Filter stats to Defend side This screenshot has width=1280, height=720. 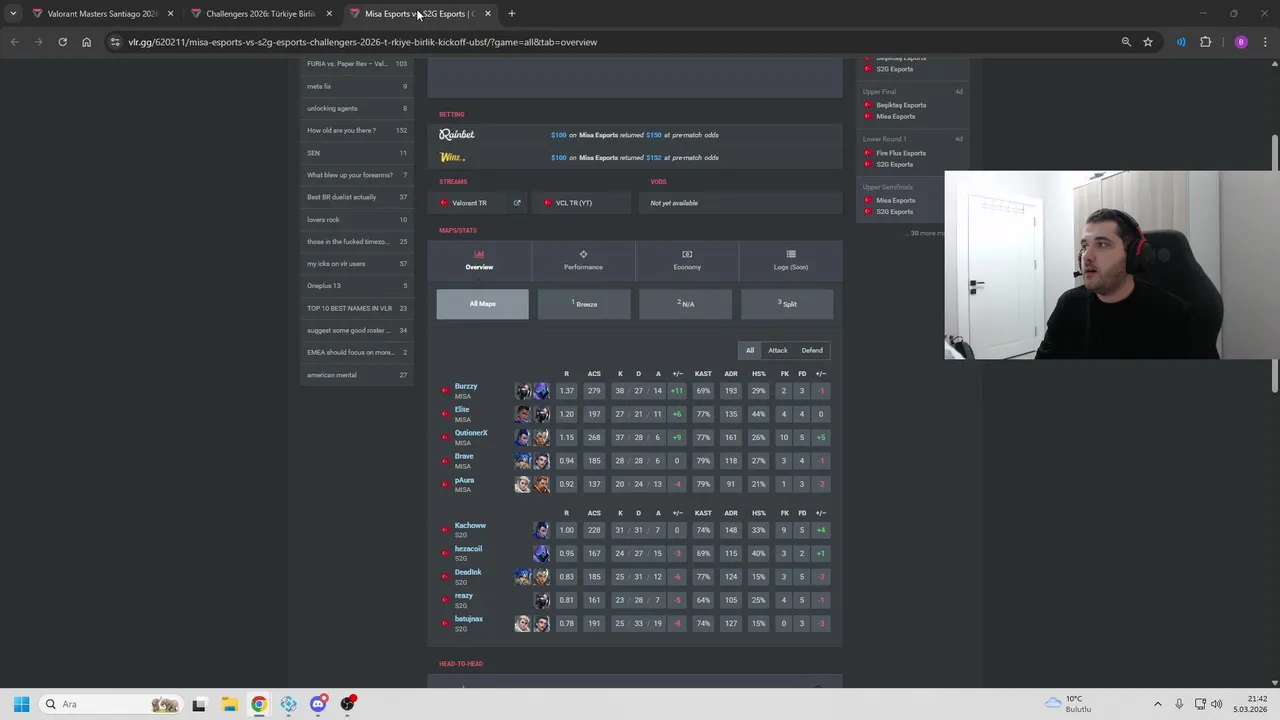(812, 350)
